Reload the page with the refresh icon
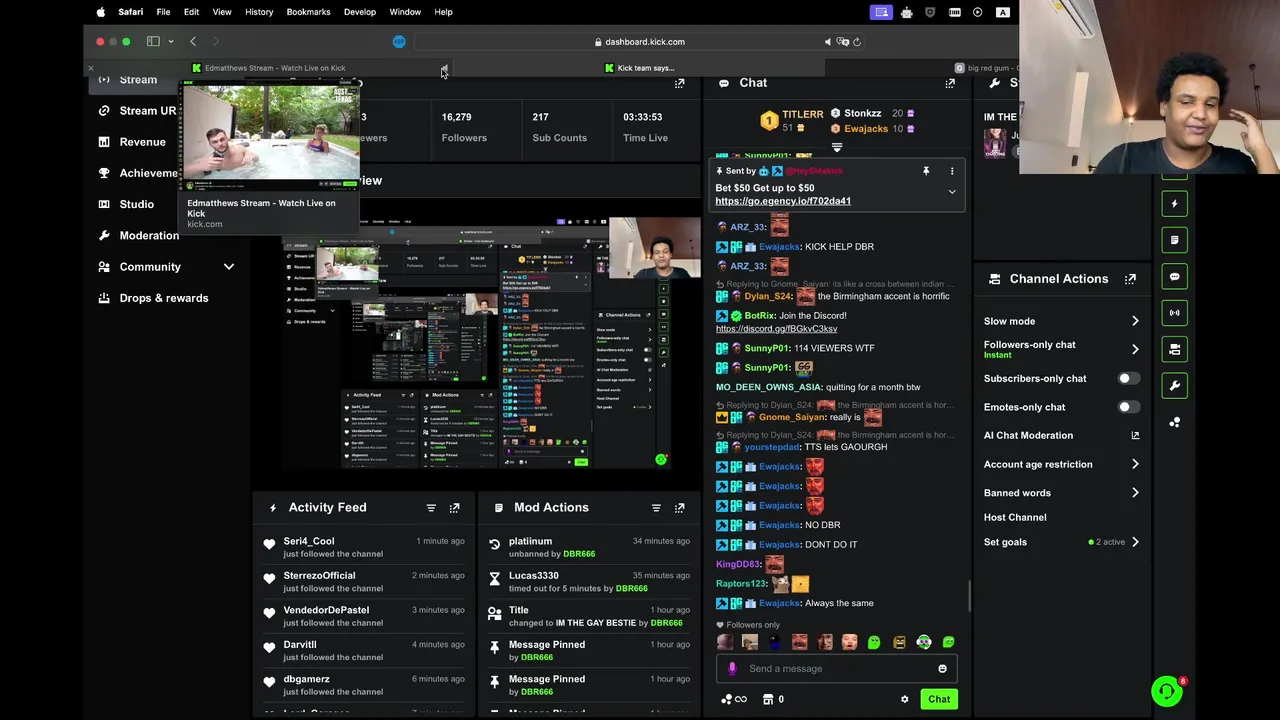Viewport: 1280px width, 720px height. (857, 42)
